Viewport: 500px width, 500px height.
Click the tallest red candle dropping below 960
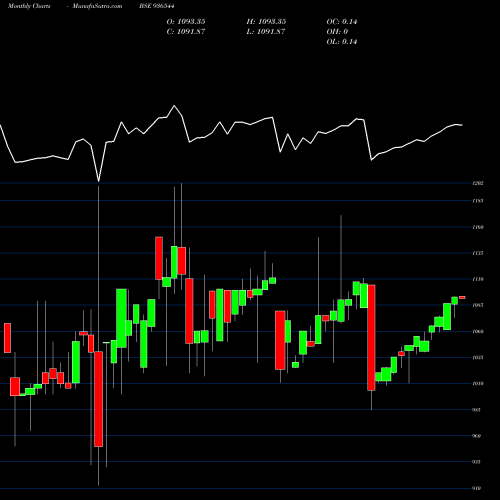[x=98, y=399]
